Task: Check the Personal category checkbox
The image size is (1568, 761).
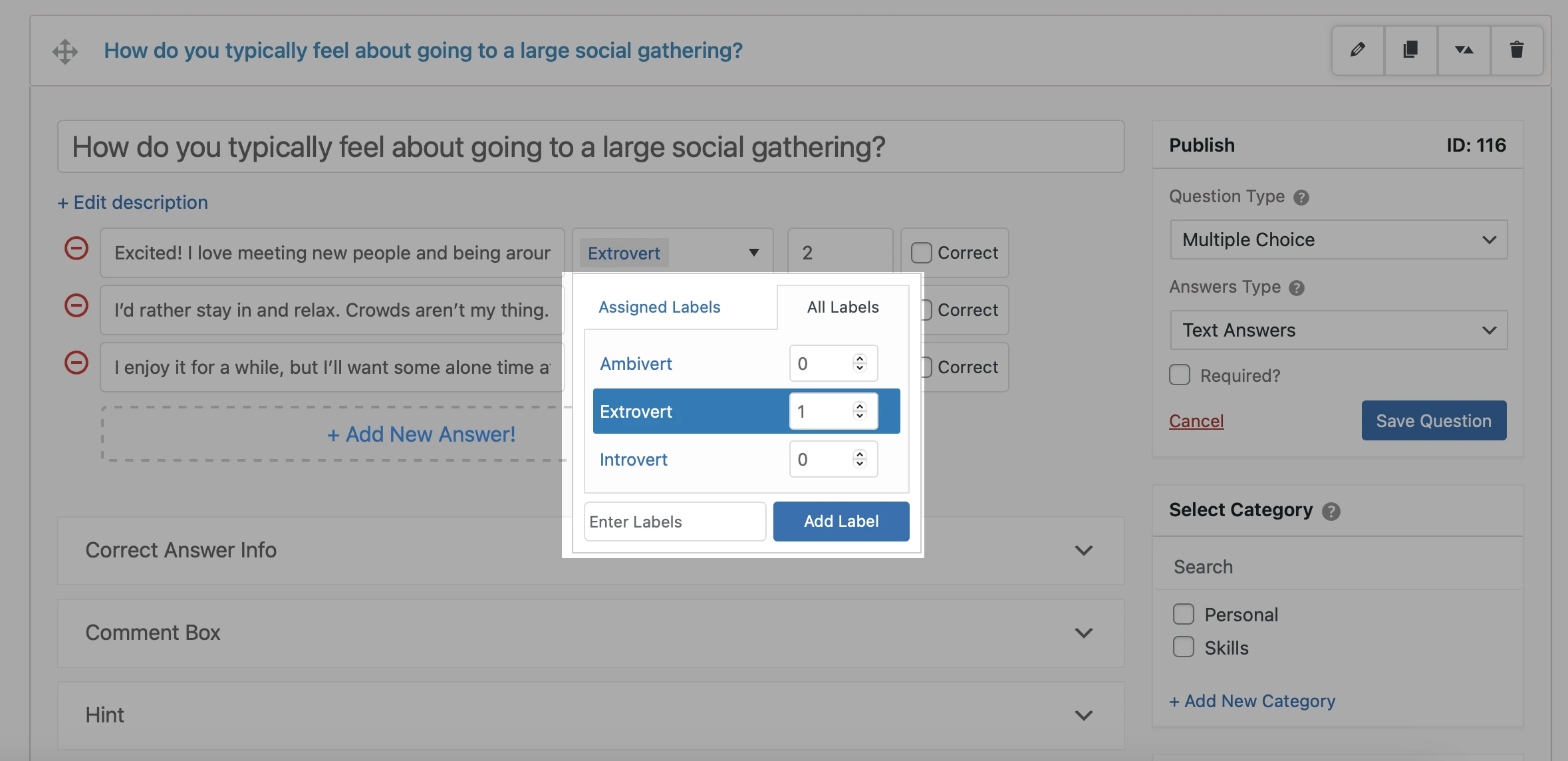Action: coord(1184,614)
